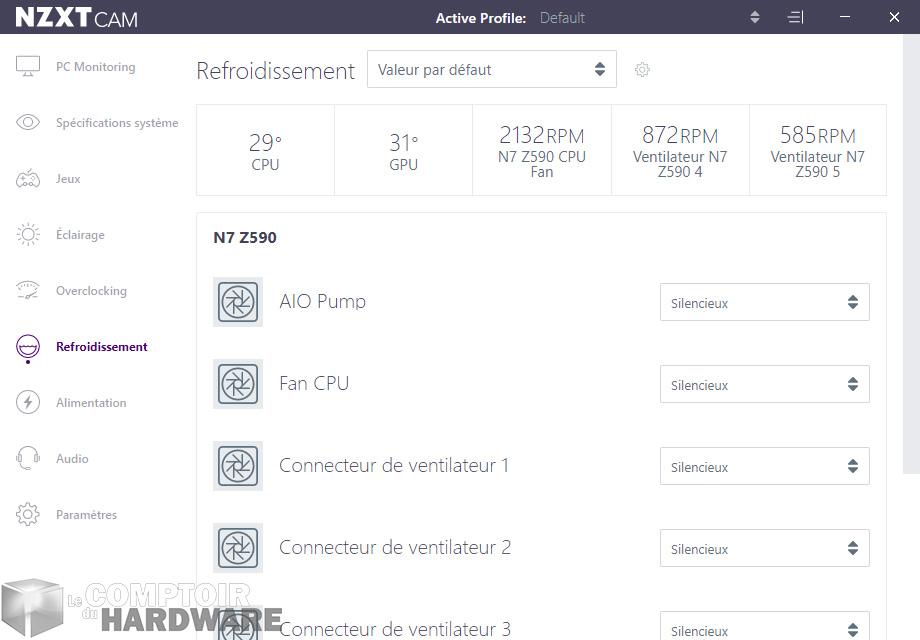Image resolution: width=920 pixels, height=640 pixels.
Task: Open the Alimentation power icon
Action: [28, 403]
